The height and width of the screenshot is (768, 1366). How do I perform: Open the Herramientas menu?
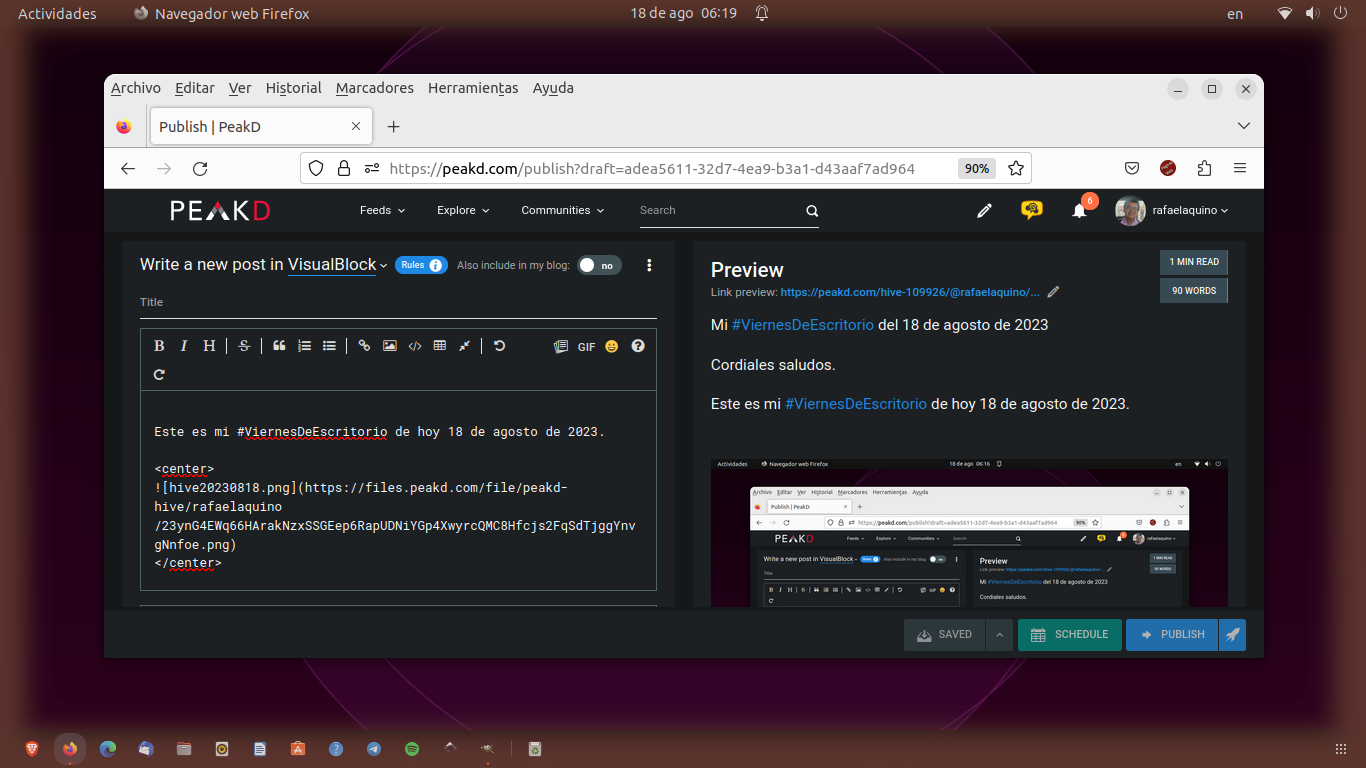(x=473, y=88)
